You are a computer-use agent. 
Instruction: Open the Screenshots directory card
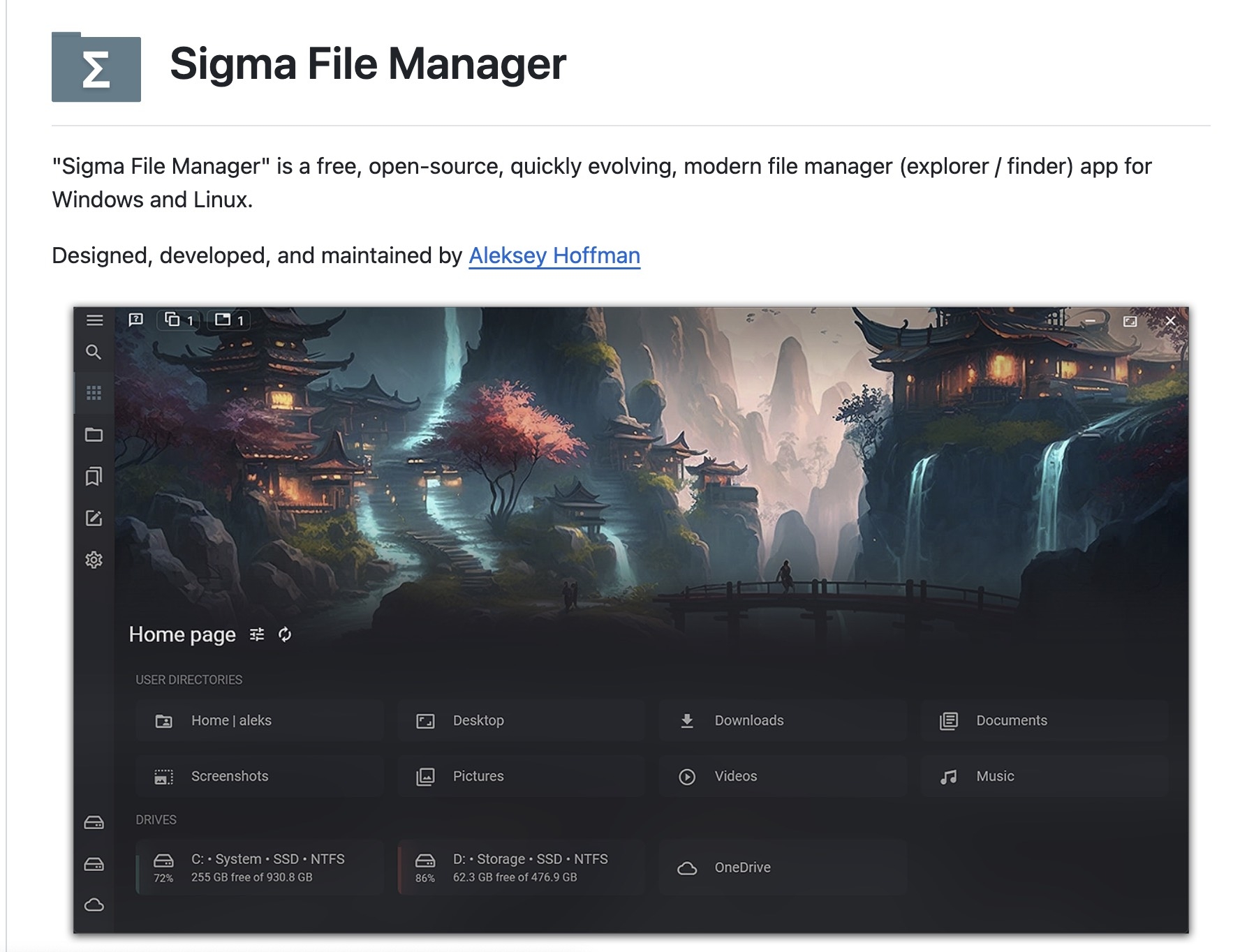pyautogui.click(x=260, y=776)
